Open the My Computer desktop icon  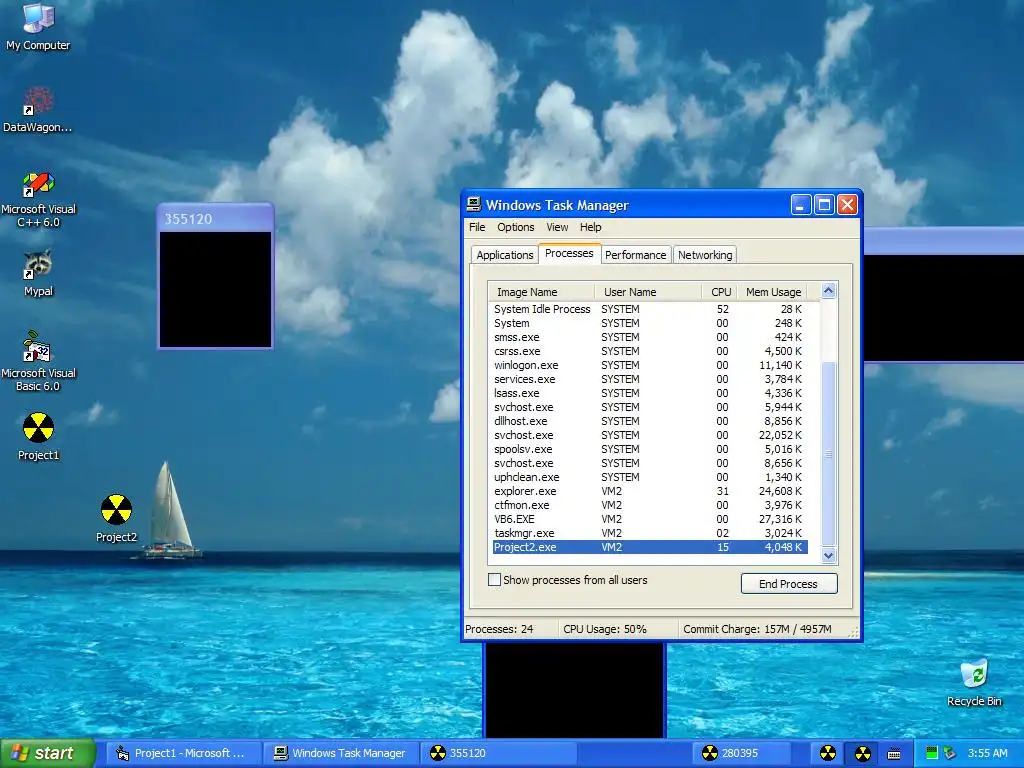click(38, 26)
